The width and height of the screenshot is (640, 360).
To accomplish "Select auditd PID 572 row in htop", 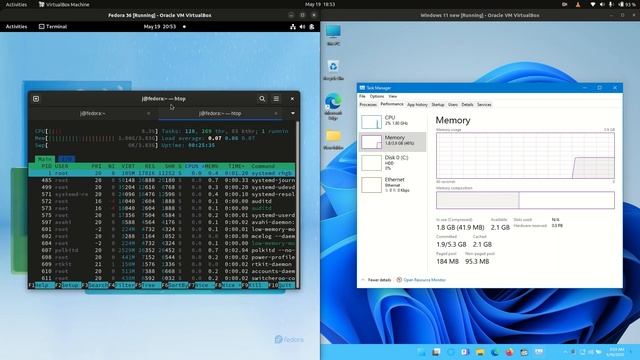I will coord(162,201).
